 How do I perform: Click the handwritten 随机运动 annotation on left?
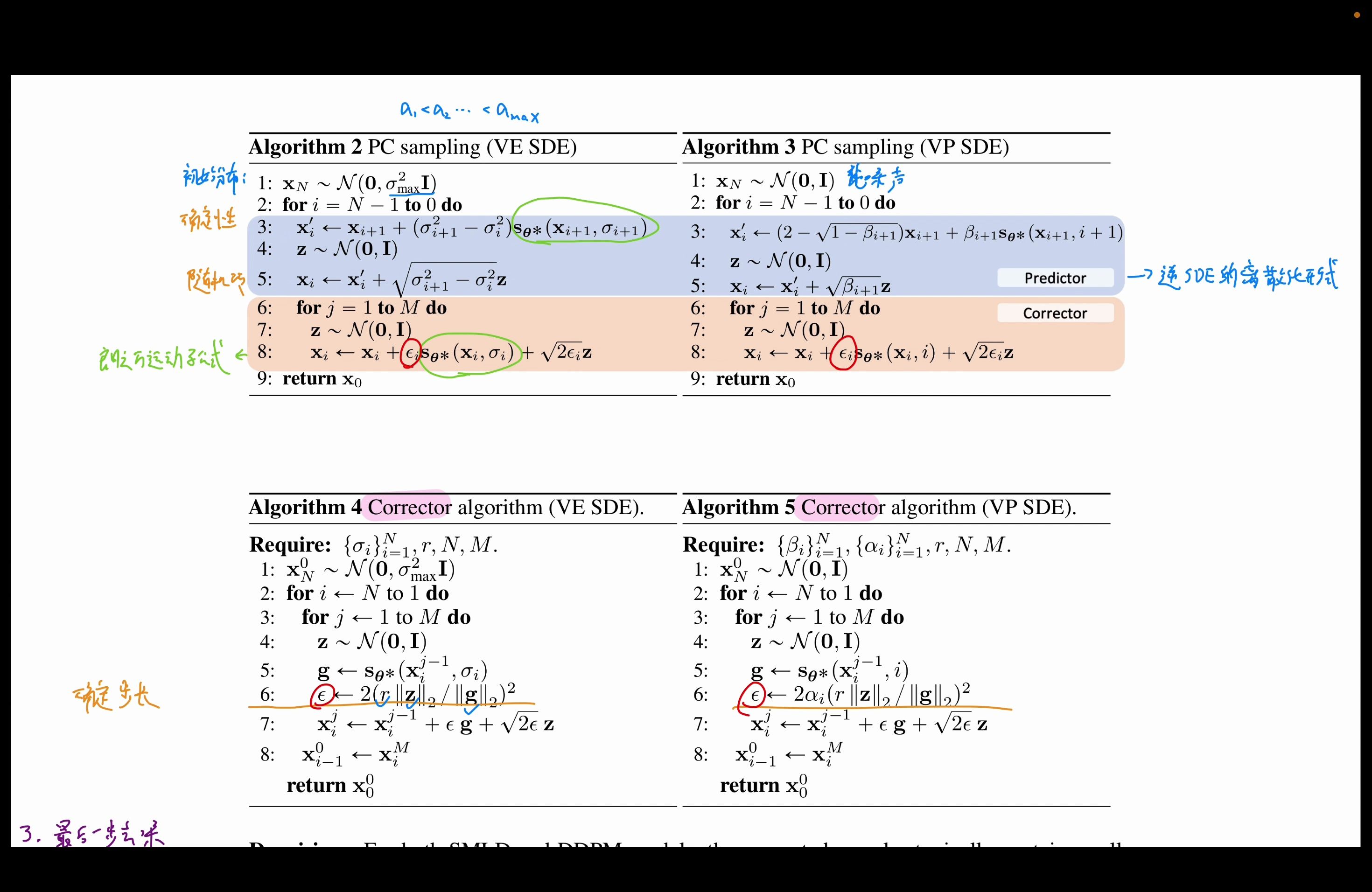click(x=209, y=278)
